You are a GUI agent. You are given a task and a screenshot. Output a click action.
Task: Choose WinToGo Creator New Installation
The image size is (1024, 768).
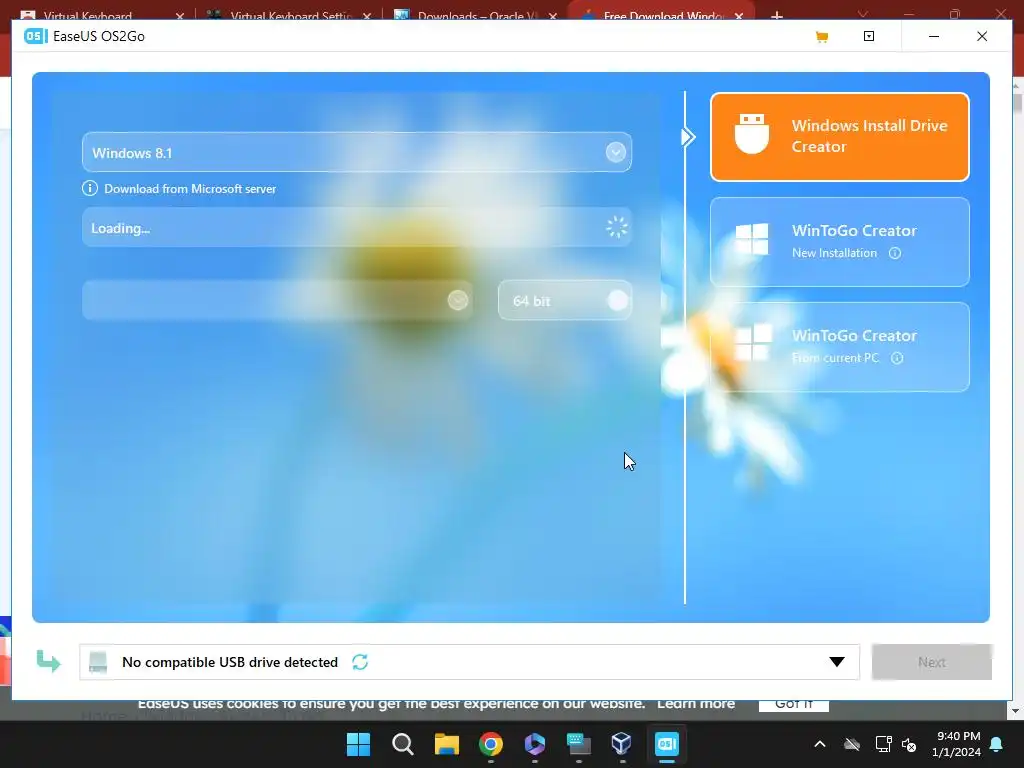839,242
